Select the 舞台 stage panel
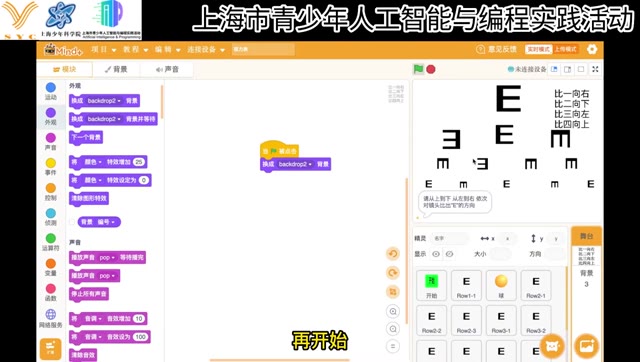640x362 pixels. pos(587,236)
